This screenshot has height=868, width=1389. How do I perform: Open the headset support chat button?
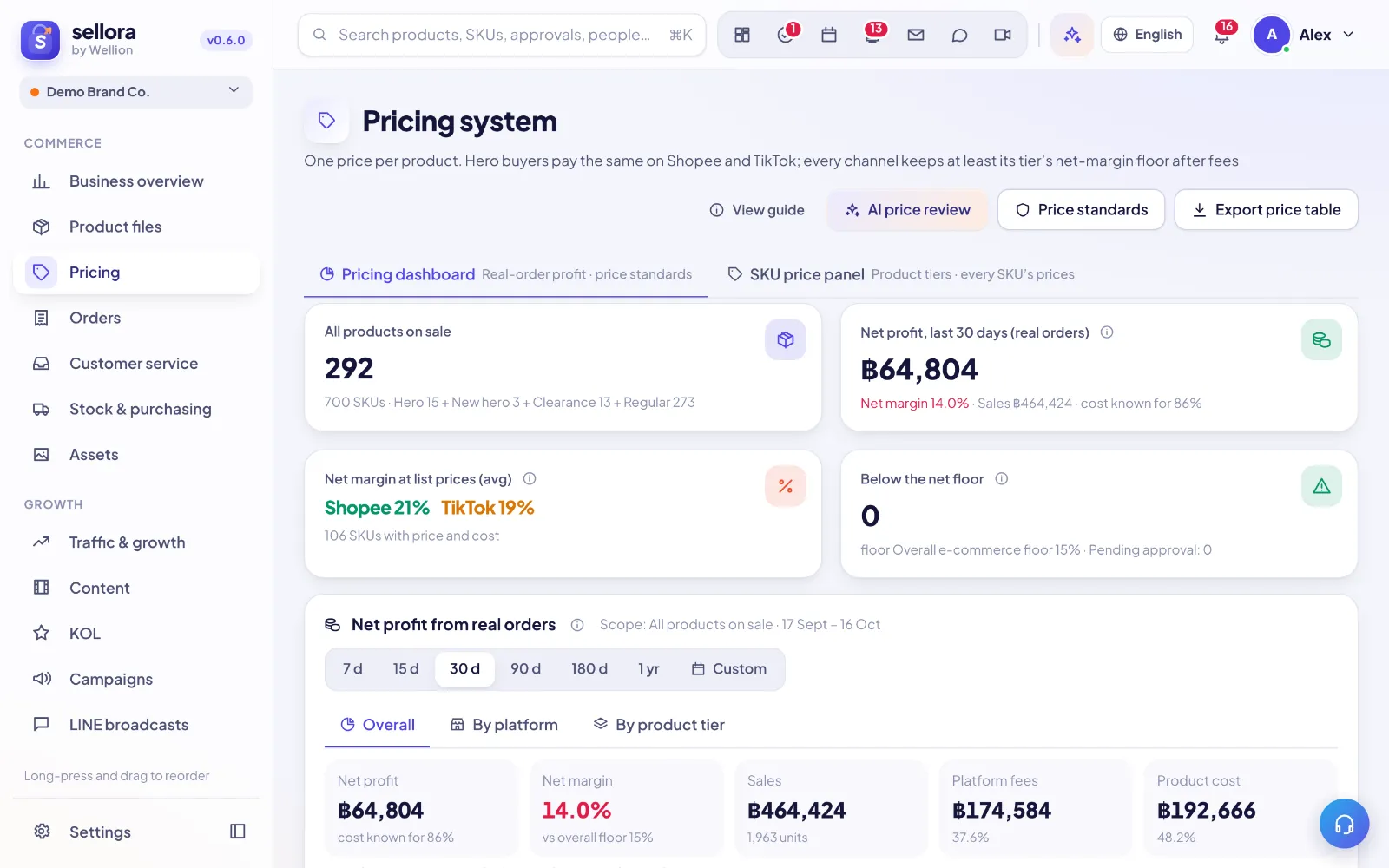1344,824
